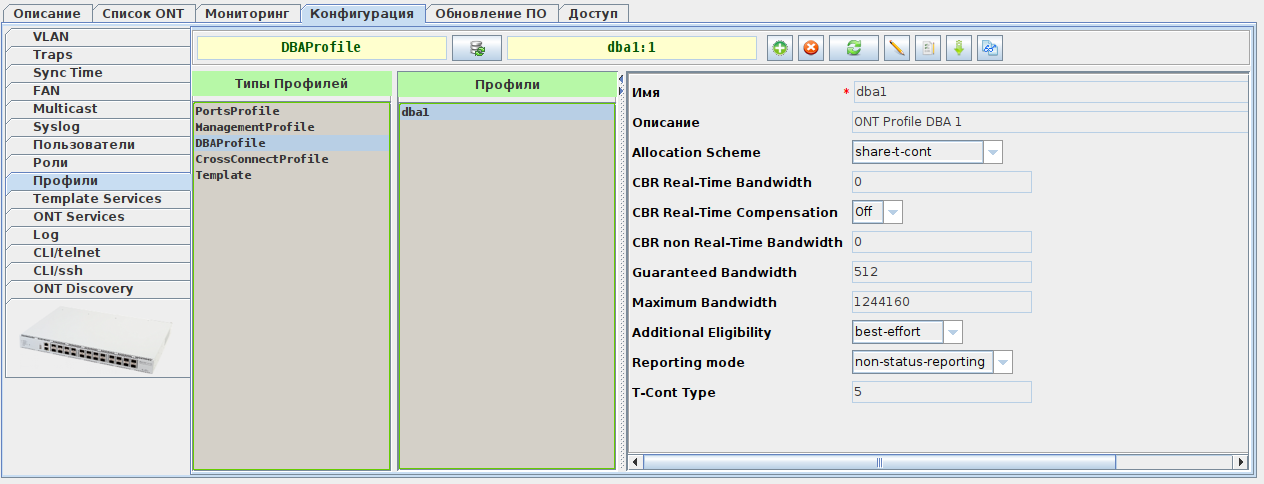Screen dimensions: 1264x484
Task: Open the Multicast section
Action: [x=97, y=109]
